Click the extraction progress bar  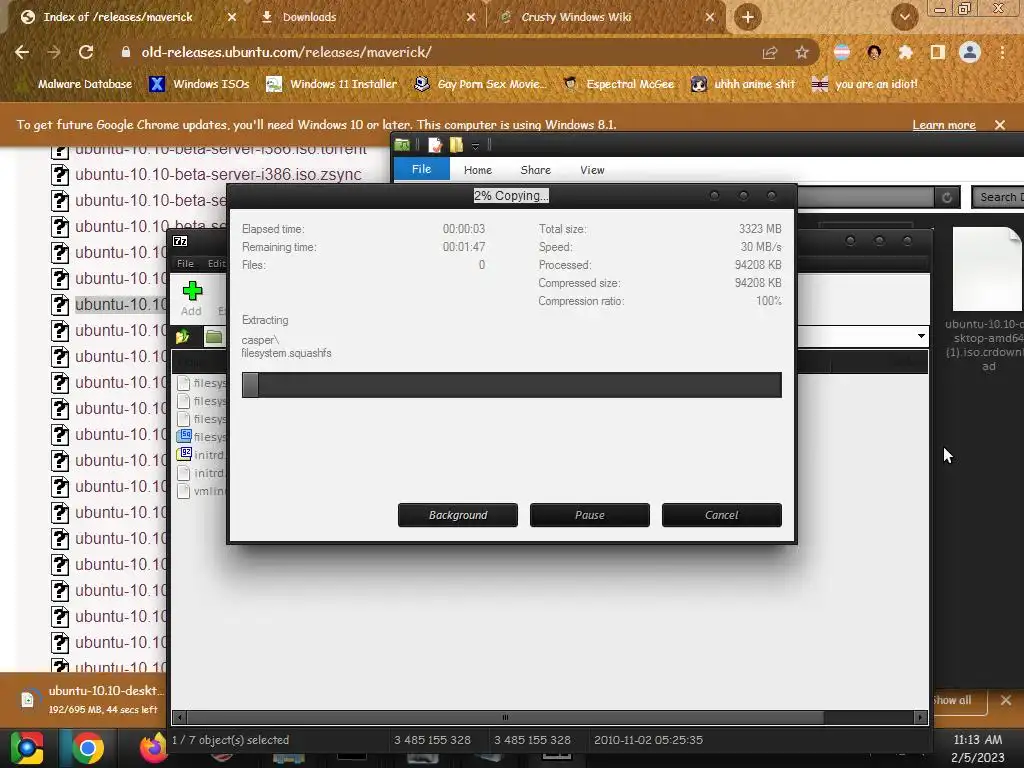pos(511,385)
